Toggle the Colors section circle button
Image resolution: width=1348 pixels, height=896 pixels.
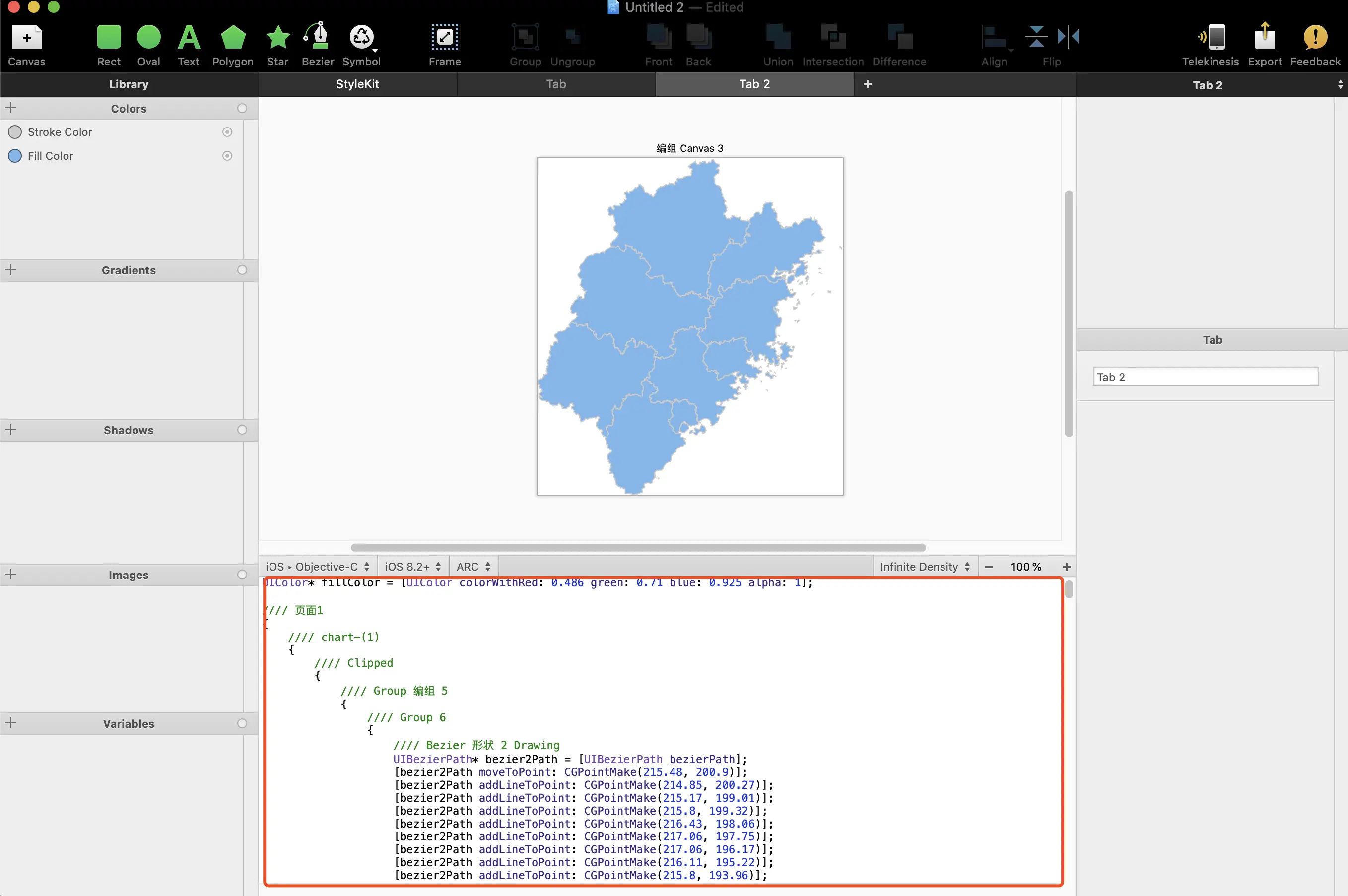[242, 109]
